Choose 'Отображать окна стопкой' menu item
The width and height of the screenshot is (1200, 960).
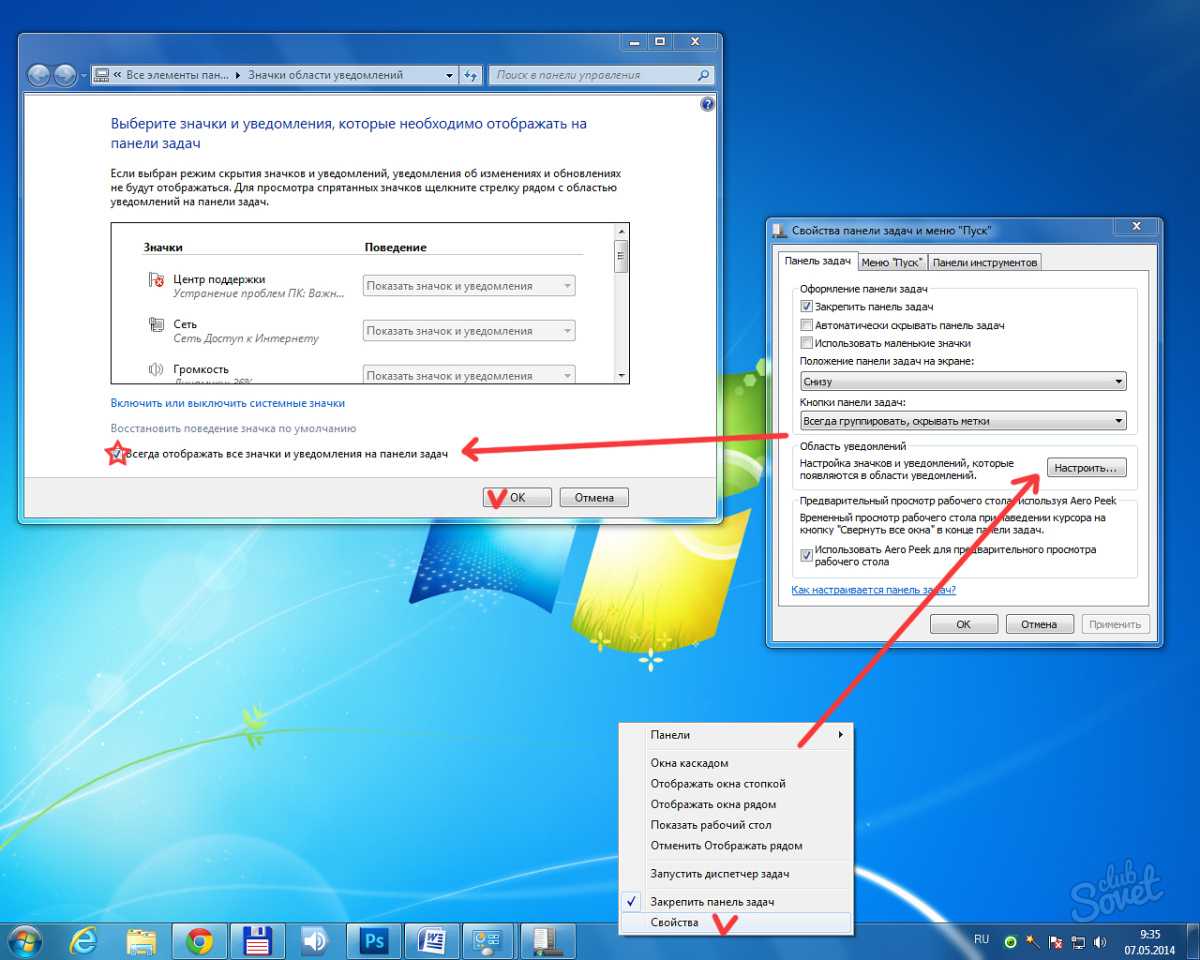[735, 784]
